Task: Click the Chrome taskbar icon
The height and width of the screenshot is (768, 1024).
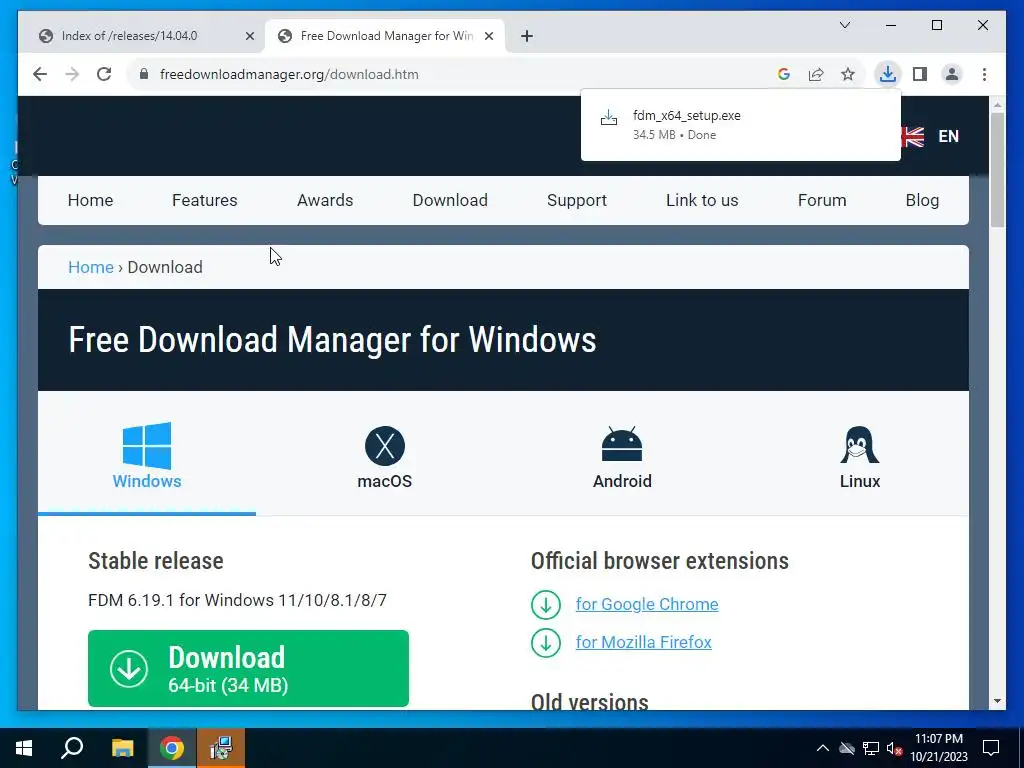Action: click(x=172, y=748)
